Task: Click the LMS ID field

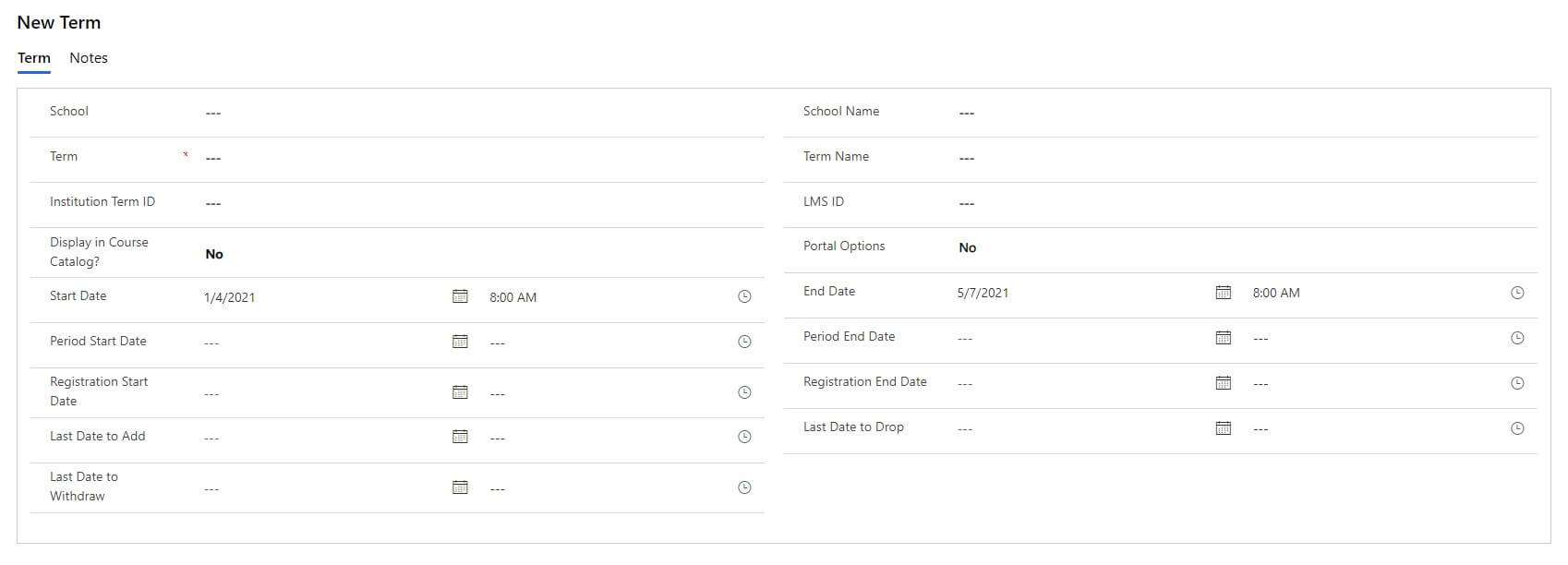Action: (1244, 203)
